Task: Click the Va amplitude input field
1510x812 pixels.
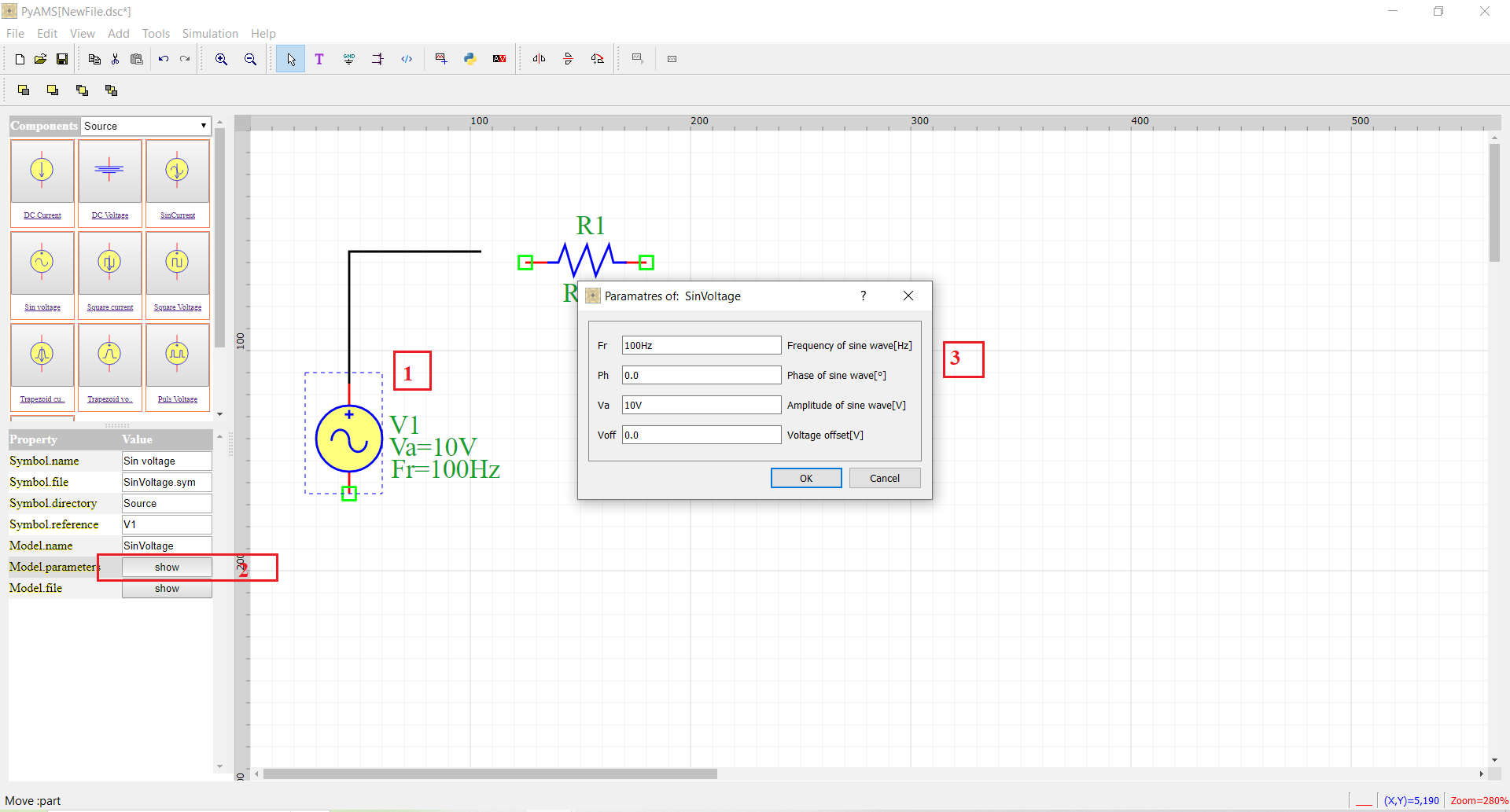Action: (x=702, y=405)
